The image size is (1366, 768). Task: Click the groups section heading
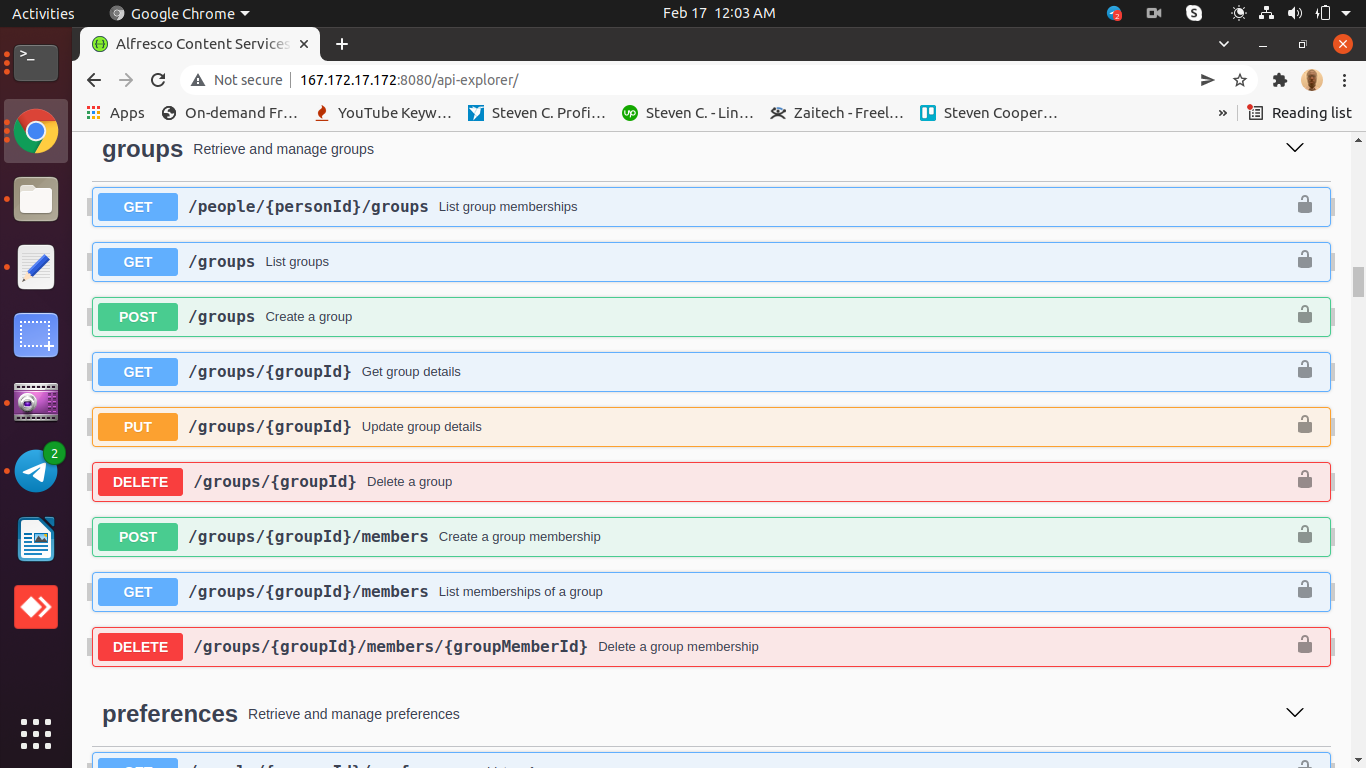click(x=142, y=149)
